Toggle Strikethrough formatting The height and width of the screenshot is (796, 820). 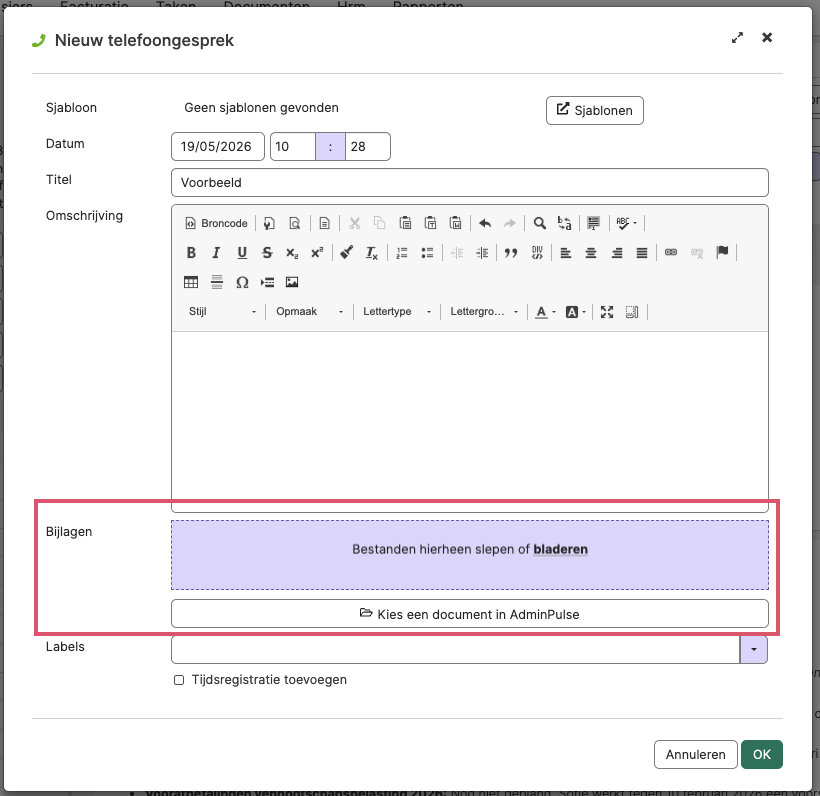click(x=267, y=253)
